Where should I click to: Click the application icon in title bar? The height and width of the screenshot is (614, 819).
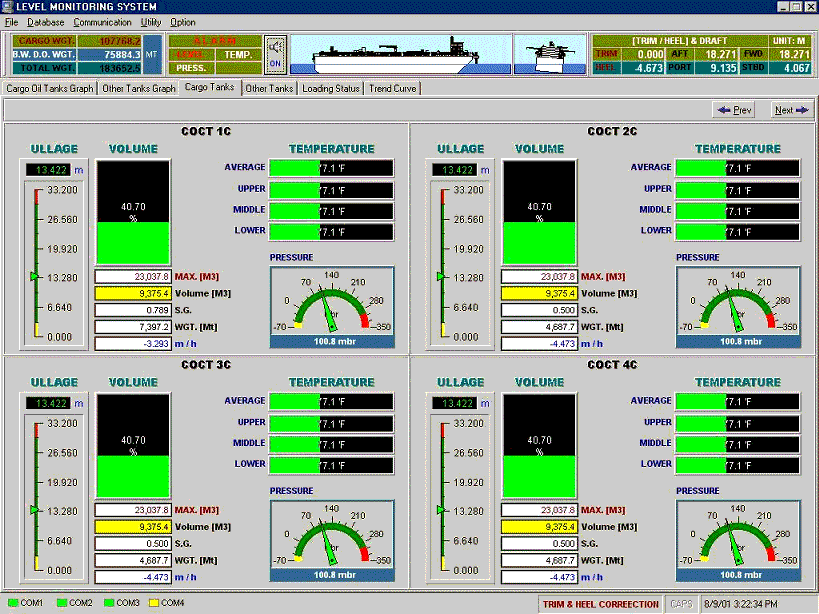pos(9,7)
